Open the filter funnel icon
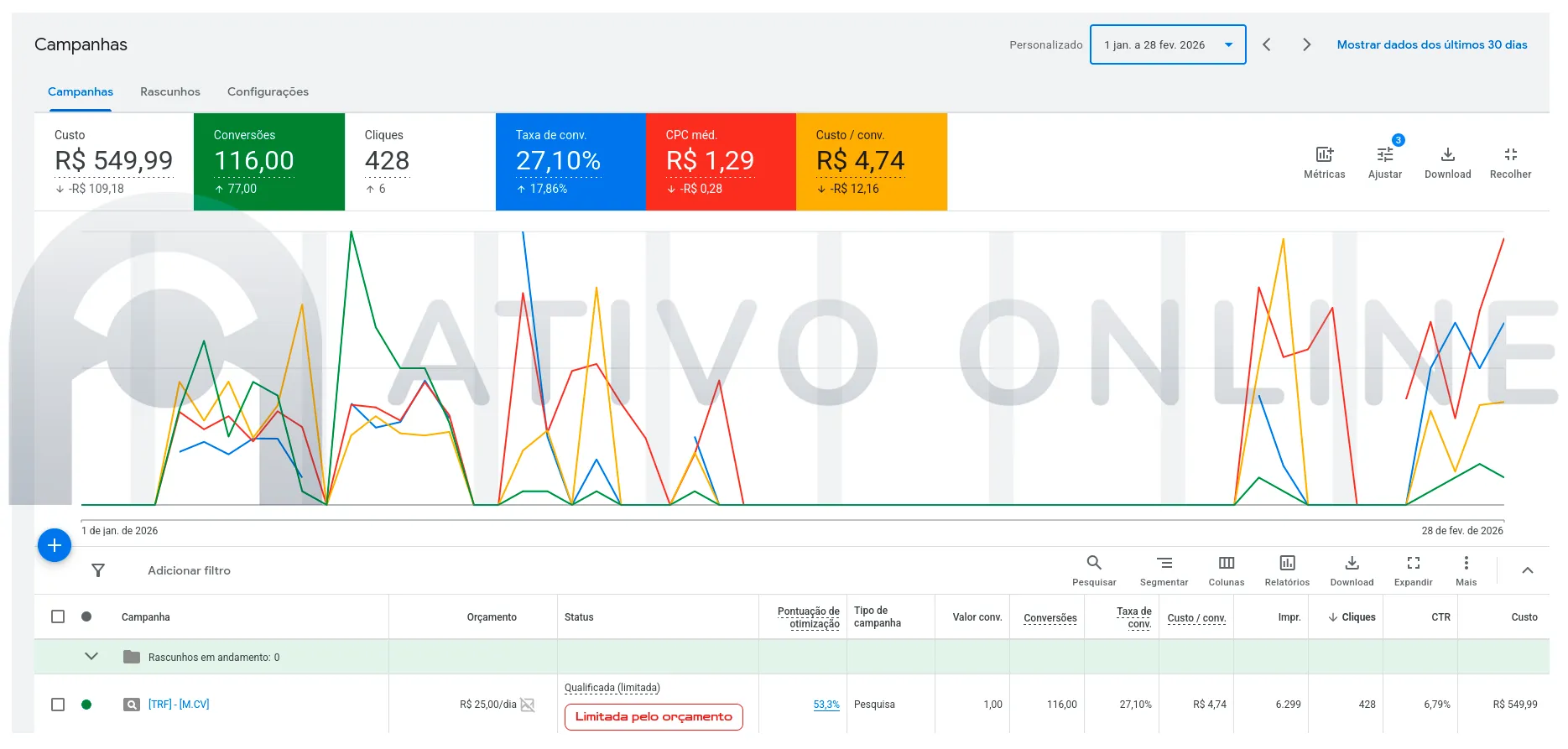Screen dimensions: 1568x749 (x=98, y=570)
